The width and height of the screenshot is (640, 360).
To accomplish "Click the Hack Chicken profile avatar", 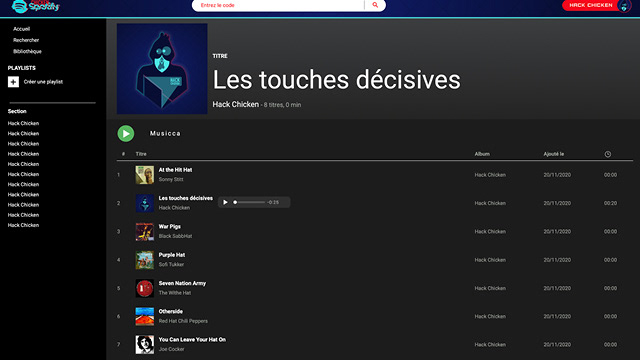I will 624,6.
